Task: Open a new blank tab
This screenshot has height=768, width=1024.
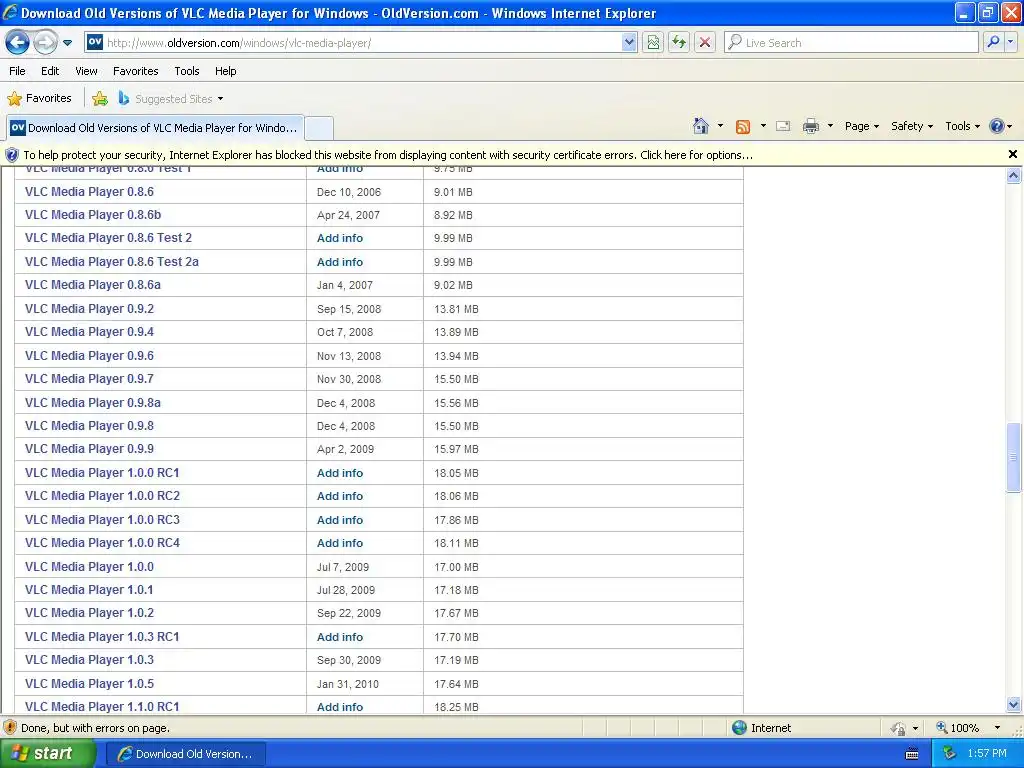Action: [x=319, y=128]
